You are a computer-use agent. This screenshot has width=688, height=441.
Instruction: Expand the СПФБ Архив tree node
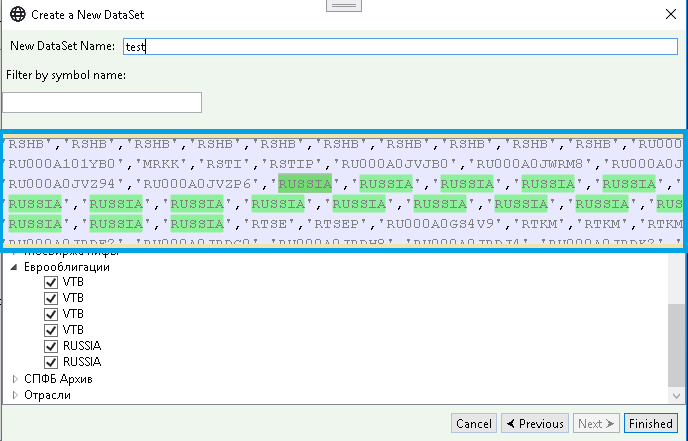point(14,379)
